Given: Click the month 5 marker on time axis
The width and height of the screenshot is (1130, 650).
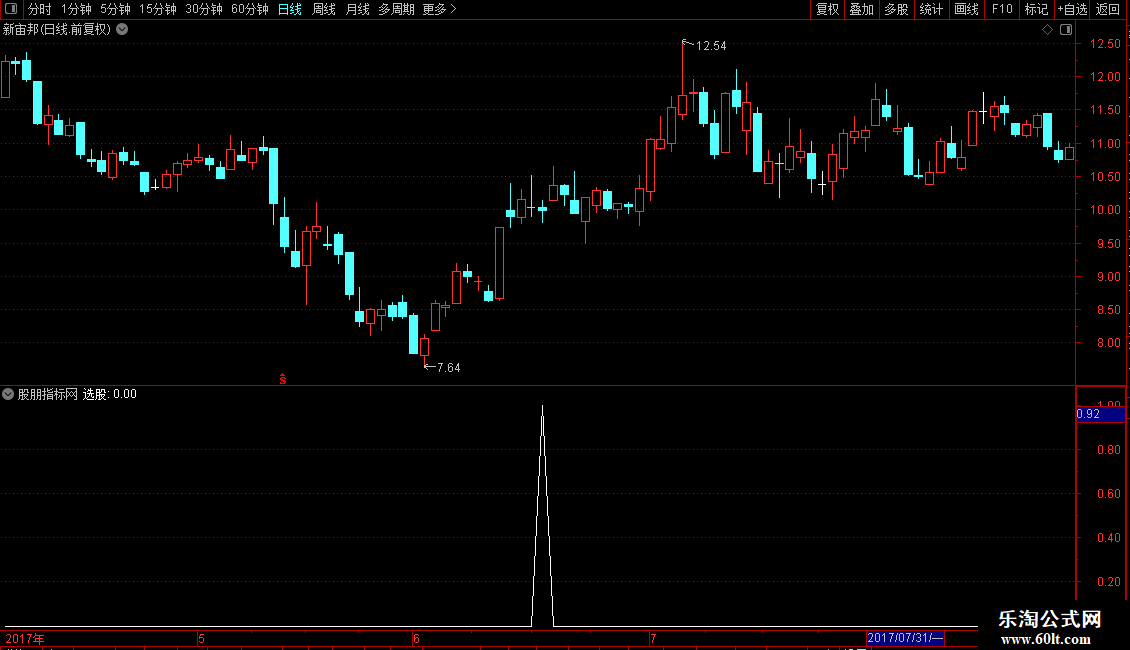Looking at the screenshot, I should [x=201, y=638].
